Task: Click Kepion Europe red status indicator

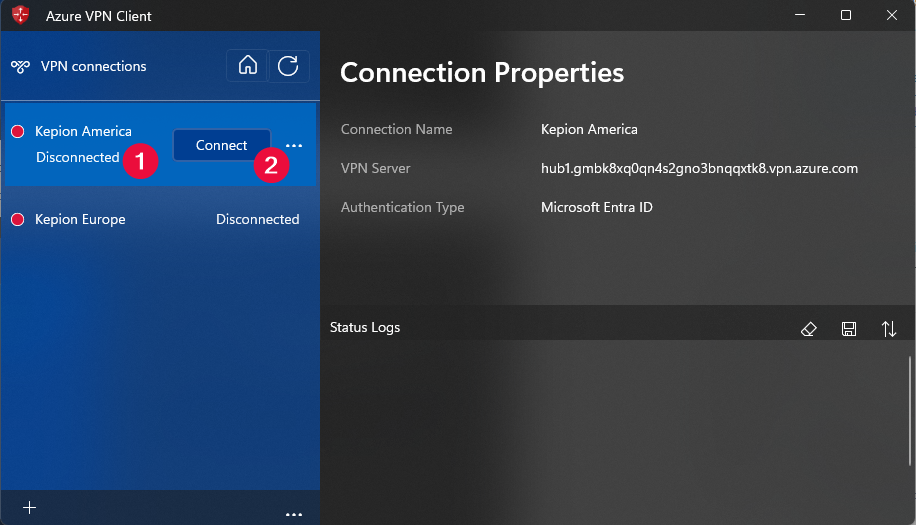Action: point(18,220)
